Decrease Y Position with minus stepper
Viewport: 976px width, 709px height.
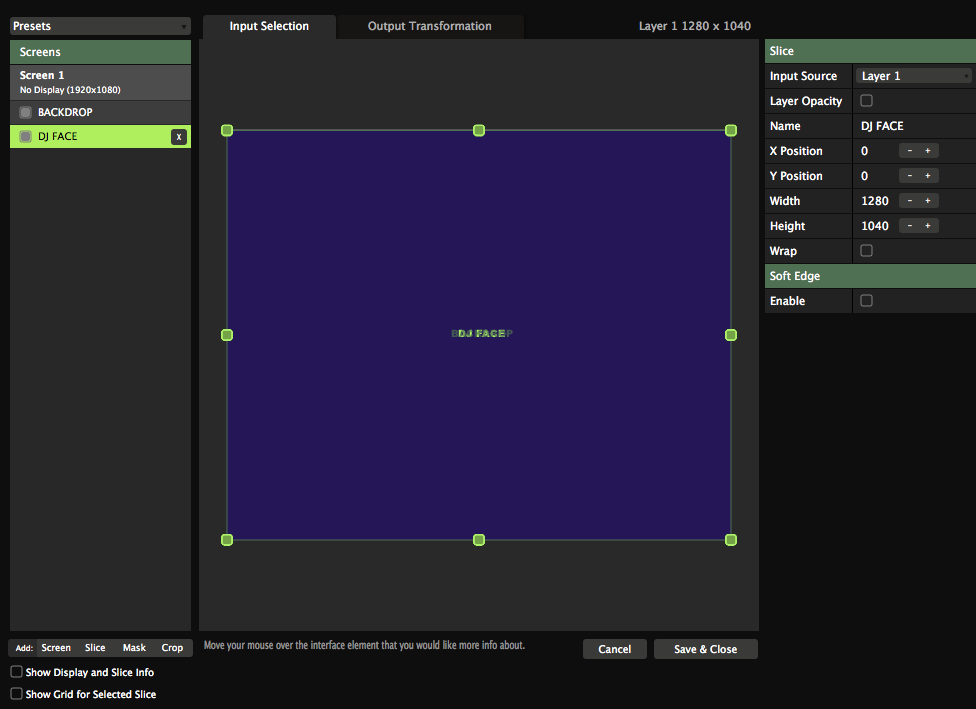coord(909,176)
